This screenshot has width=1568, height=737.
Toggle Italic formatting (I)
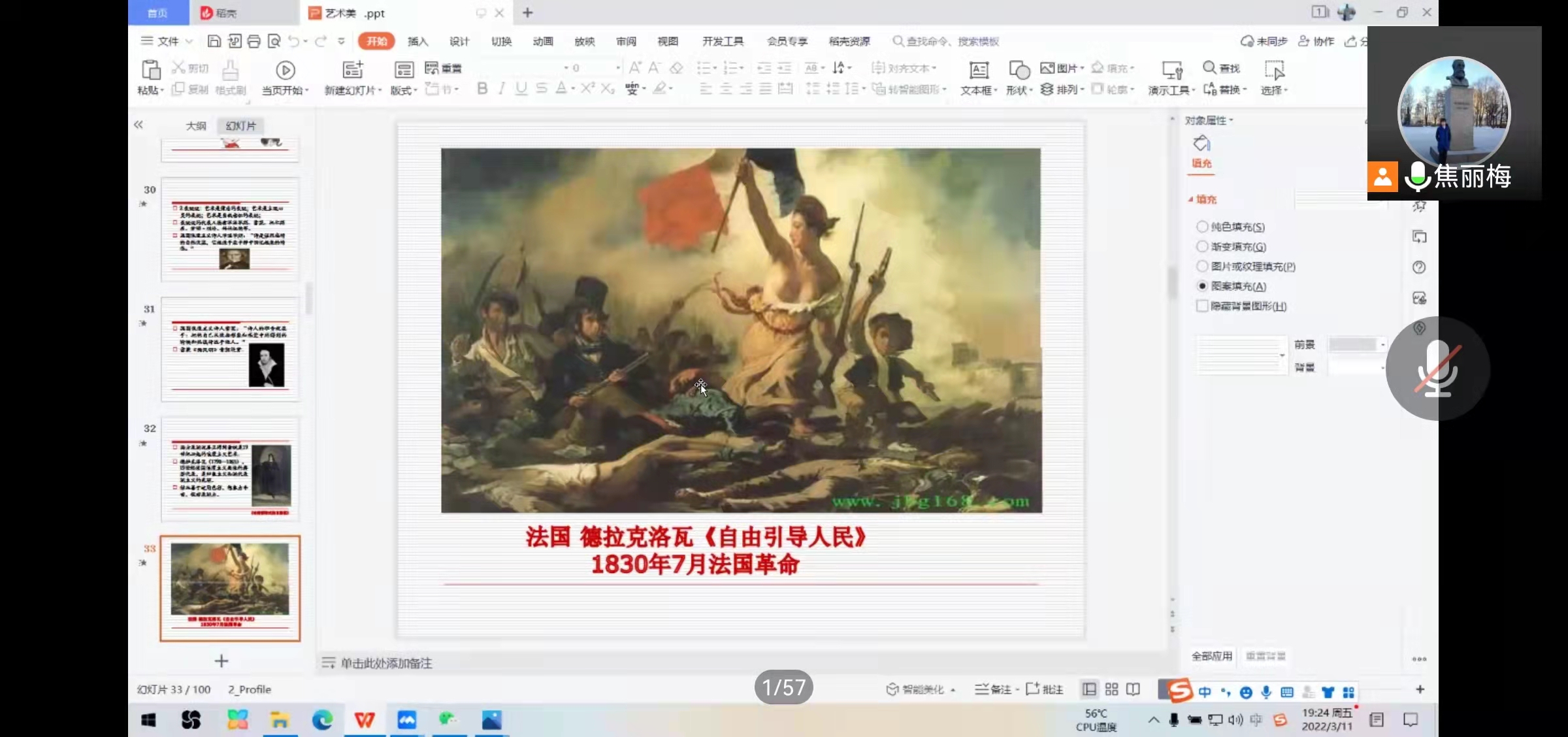(501, 88)
